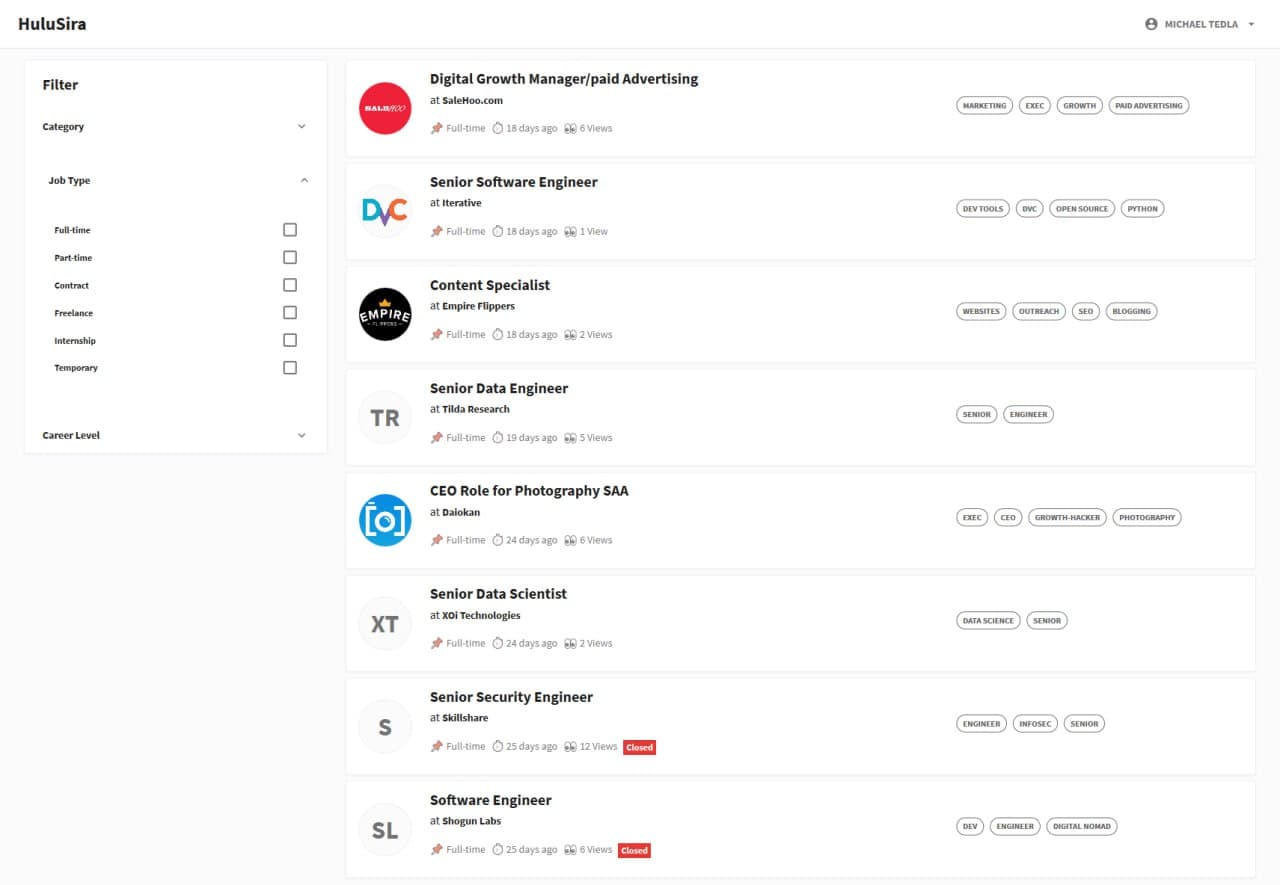Click the TR Tilda Research avatar
Image resolution: width=1280 pixels, height=885 pixels.
385,418
